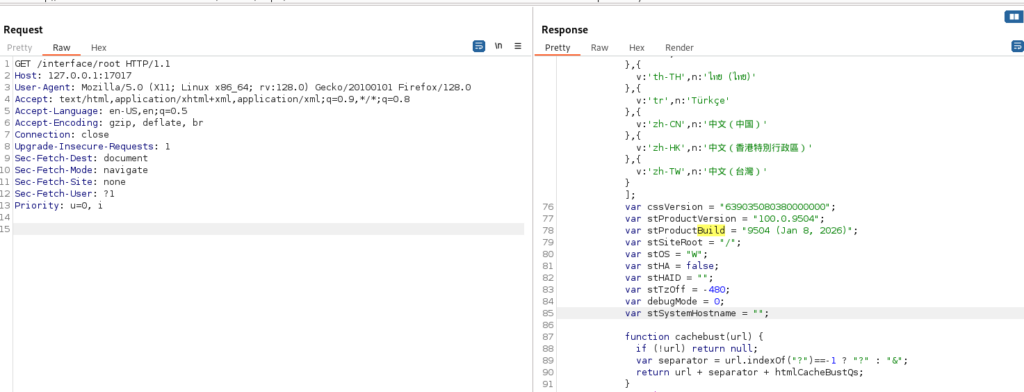Open the Hex tab in Response panel

(x=637, y=48)
